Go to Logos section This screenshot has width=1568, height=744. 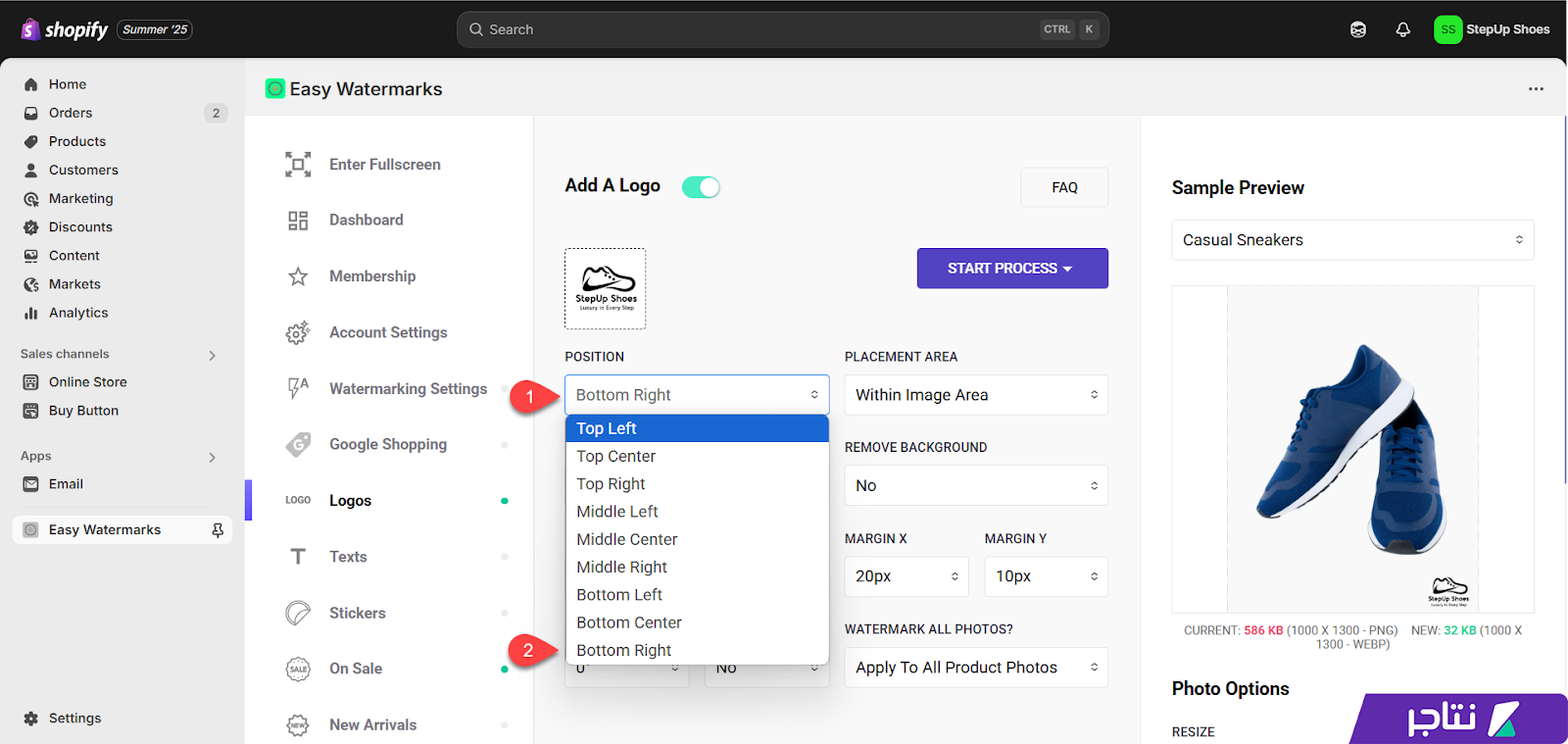click(x=350, y=501)
